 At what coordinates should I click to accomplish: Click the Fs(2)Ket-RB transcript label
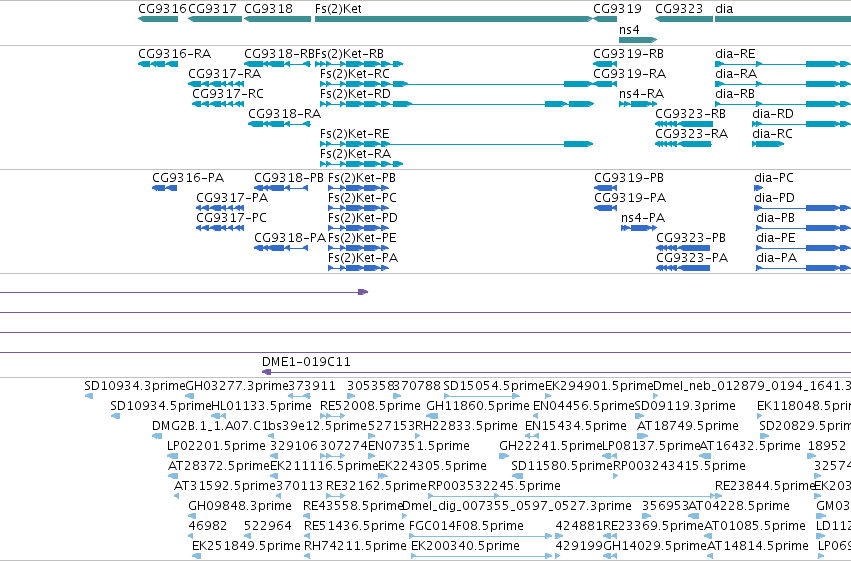[x=350, y=54]
